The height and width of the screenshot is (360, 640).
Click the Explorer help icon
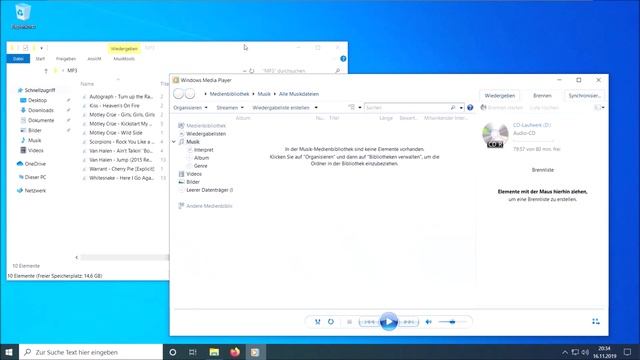point(343,59)
